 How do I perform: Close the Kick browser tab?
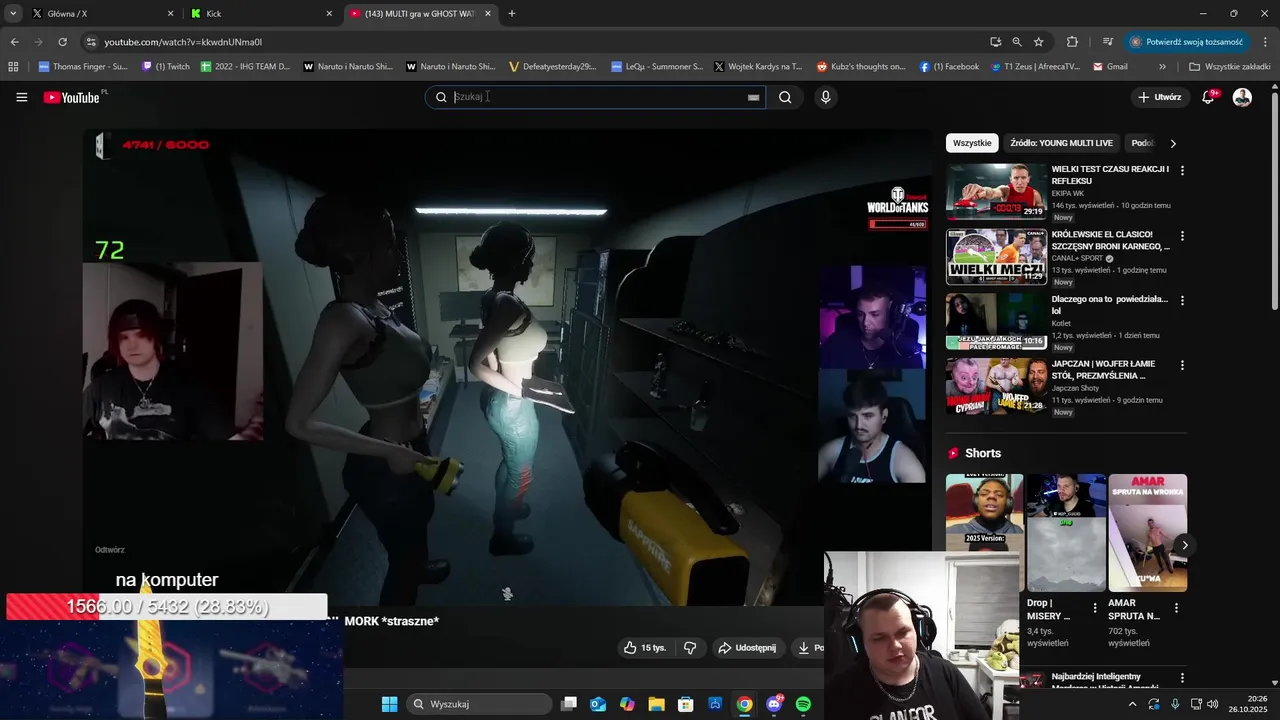coord(329,14)
